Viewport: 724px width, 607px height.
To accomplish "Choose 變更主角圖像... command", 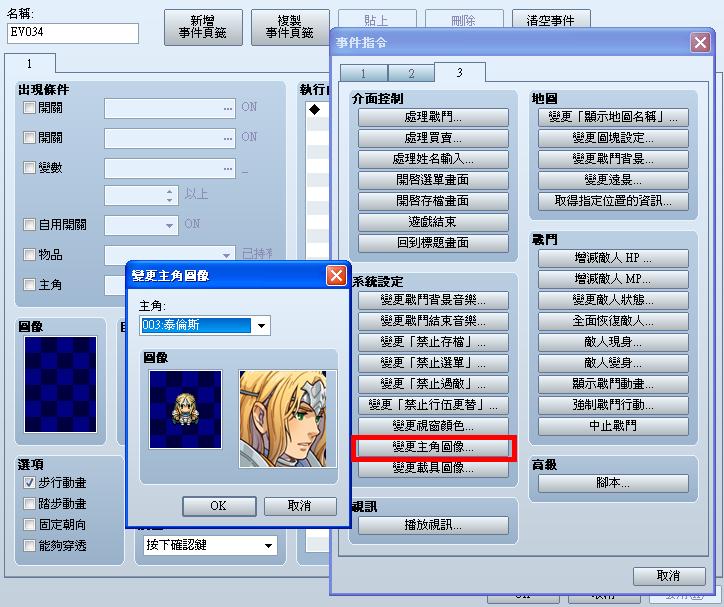I will [x=433, y=447].
